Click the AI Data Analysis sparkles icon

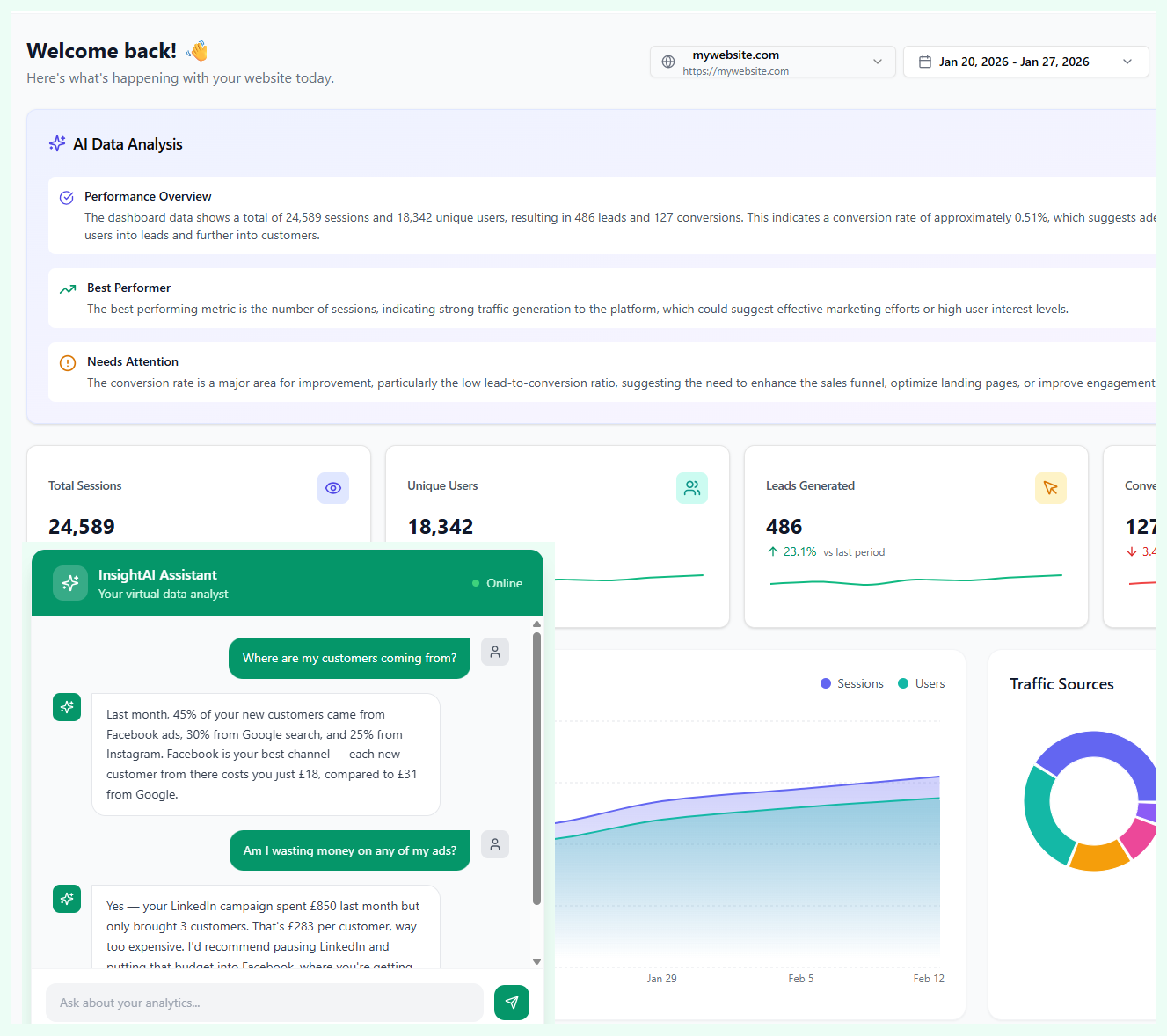(x=56, y=143)
